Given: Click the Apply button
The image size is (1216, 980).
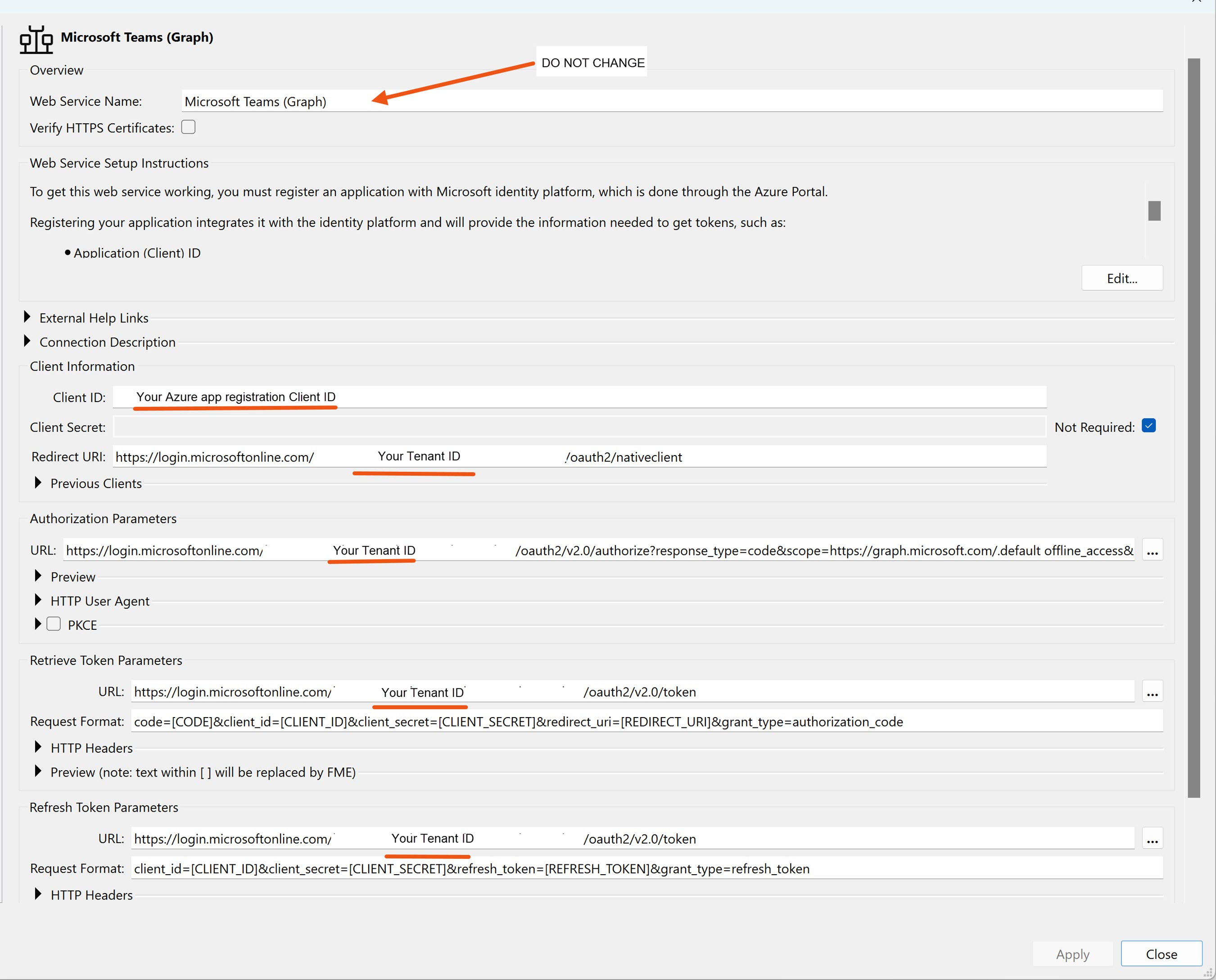Looking at the screenshot, I should (1072, 954).
